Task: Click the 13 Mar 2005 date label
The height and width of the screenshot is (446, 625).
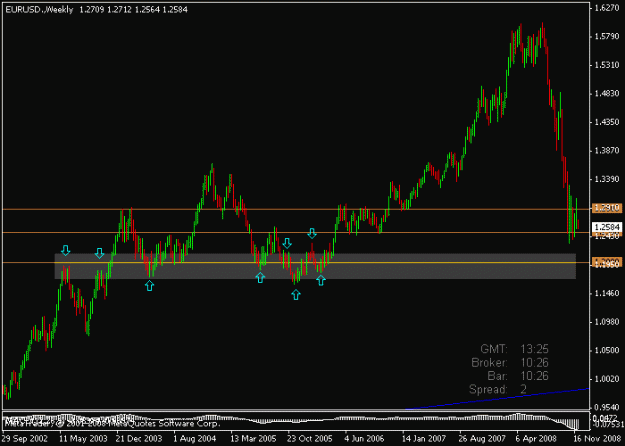Action: click(x=253, y=439)
